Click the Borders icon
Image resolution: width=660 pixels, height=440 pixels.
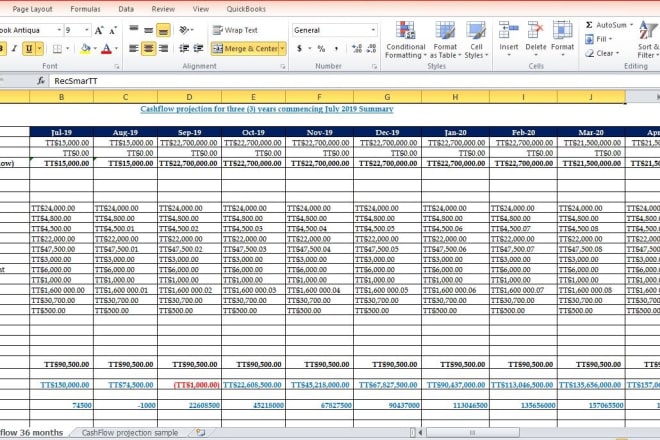tap(57, 49)
